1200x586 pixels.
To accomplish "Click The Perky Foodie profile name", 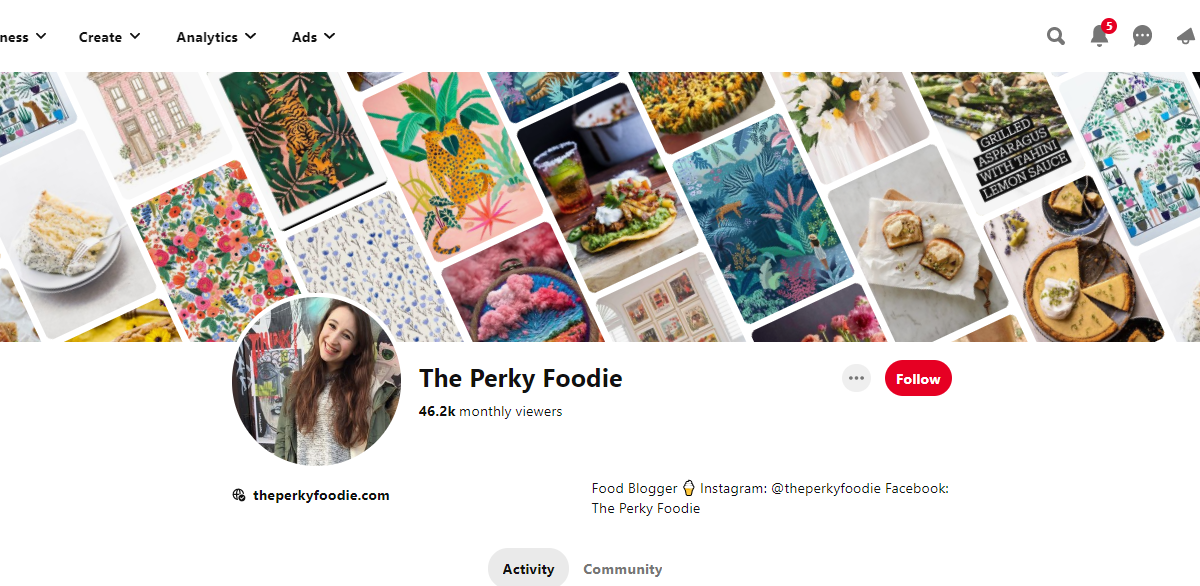I will pos(520,378).
